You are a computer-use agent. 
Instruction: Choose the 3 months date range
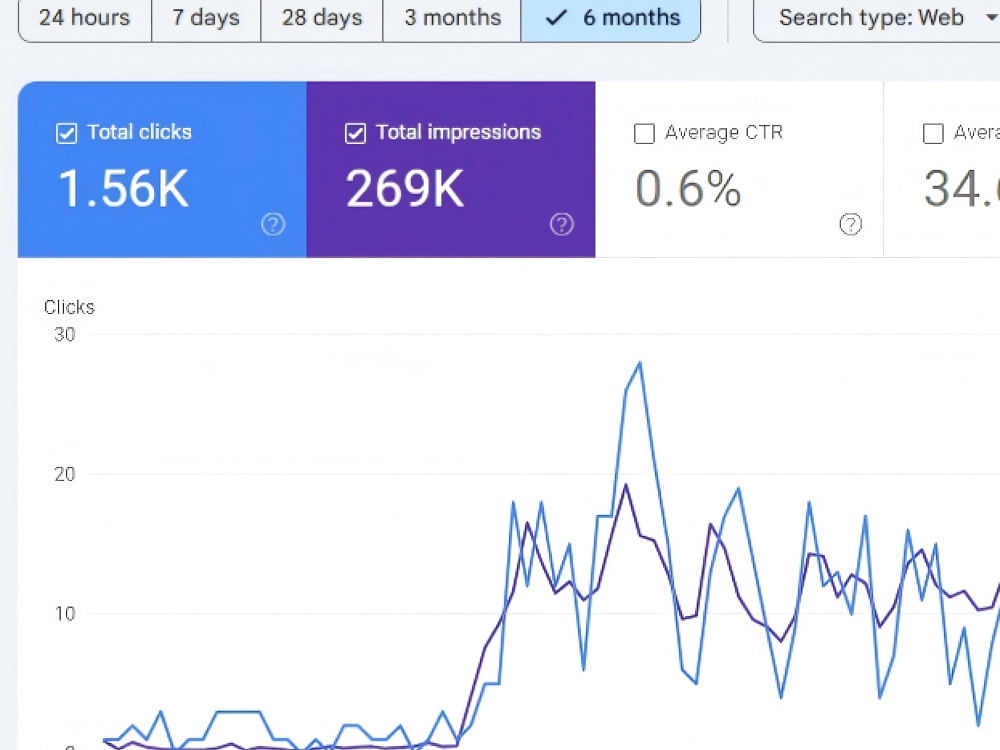tap(452, 18)
